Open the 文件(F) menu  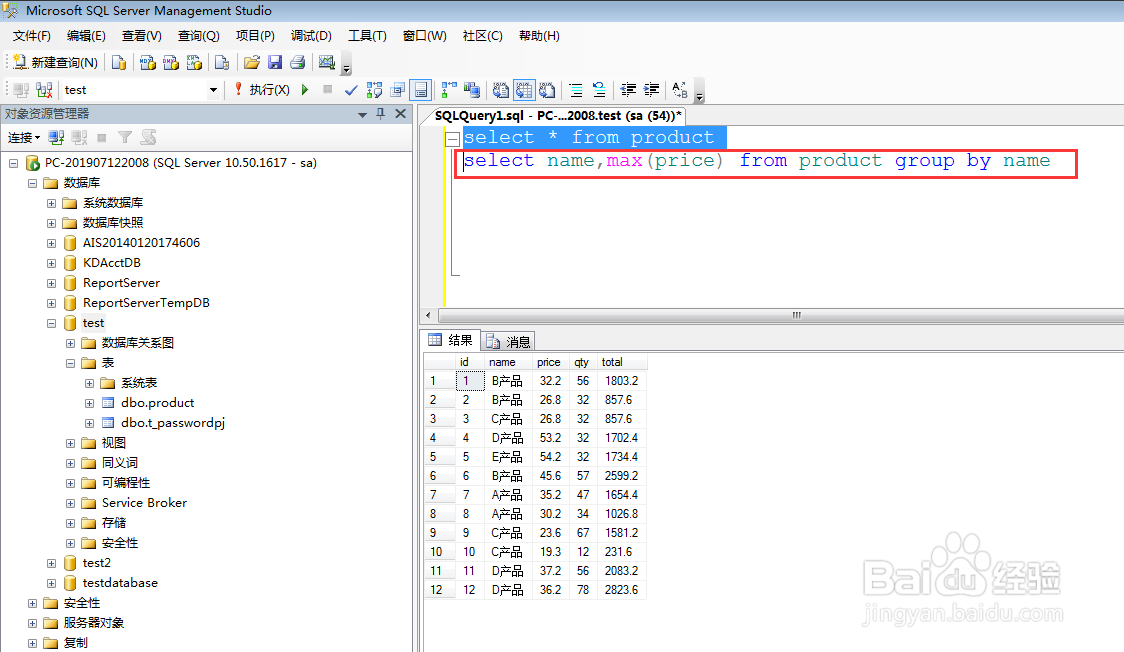point(32,36)
